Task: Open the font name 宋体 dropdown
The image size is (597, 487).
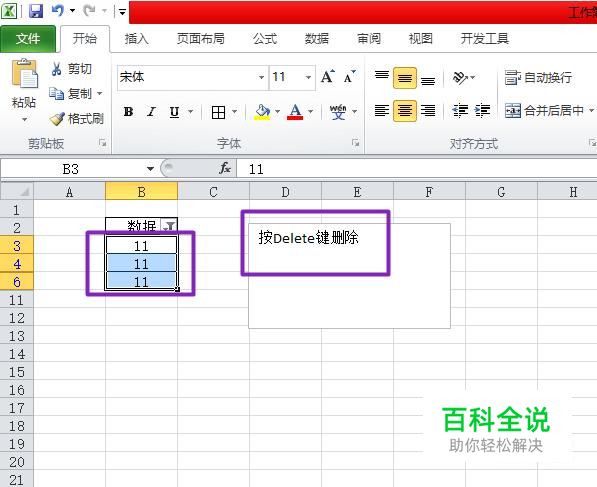Action: (x=261, y=77)
